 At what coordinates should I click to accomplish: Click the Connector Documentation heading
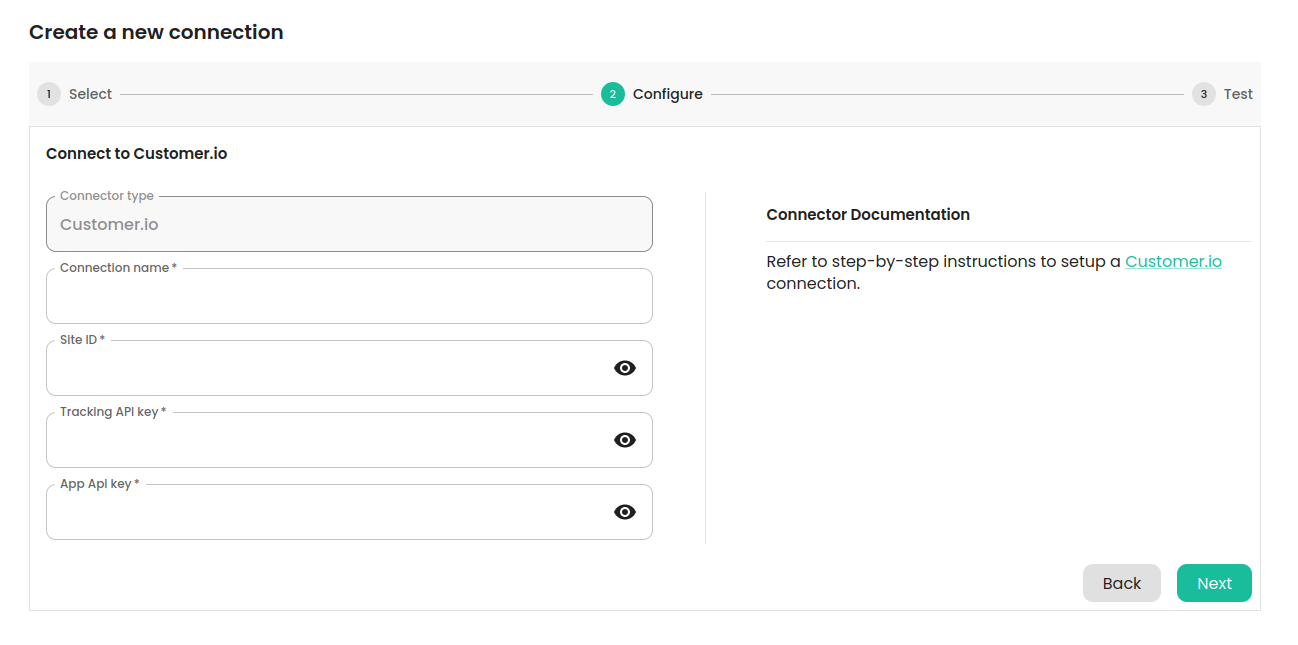(x=868, y=214)
